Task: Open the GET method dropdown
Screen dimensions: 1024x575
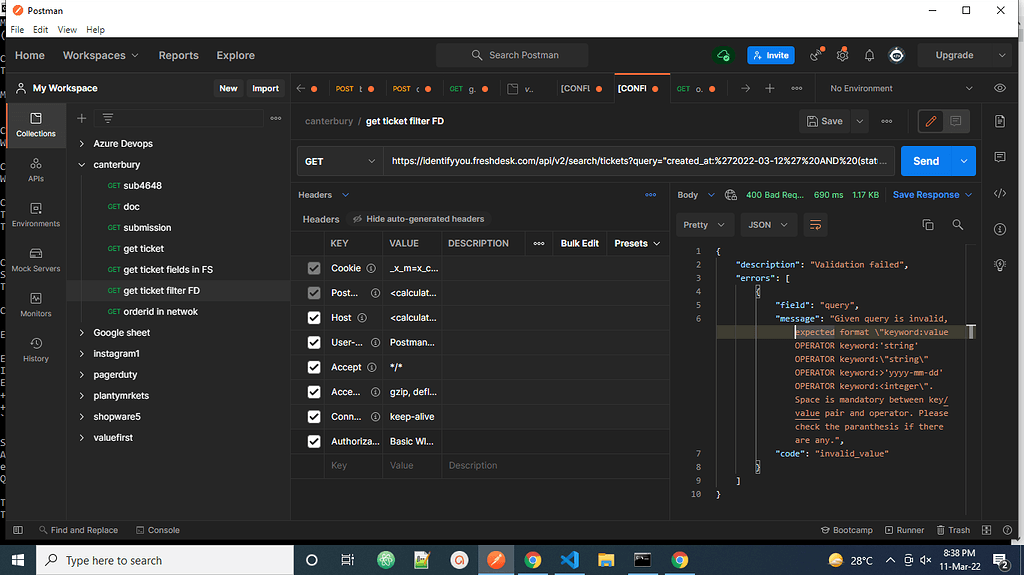Action: 340,161
